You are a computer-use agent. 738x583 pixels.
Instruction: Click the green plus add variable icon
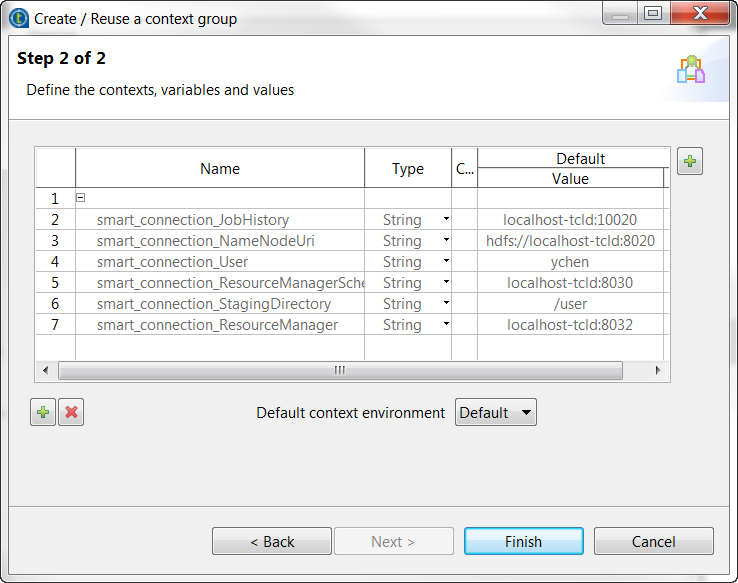[x=43, y=413]
